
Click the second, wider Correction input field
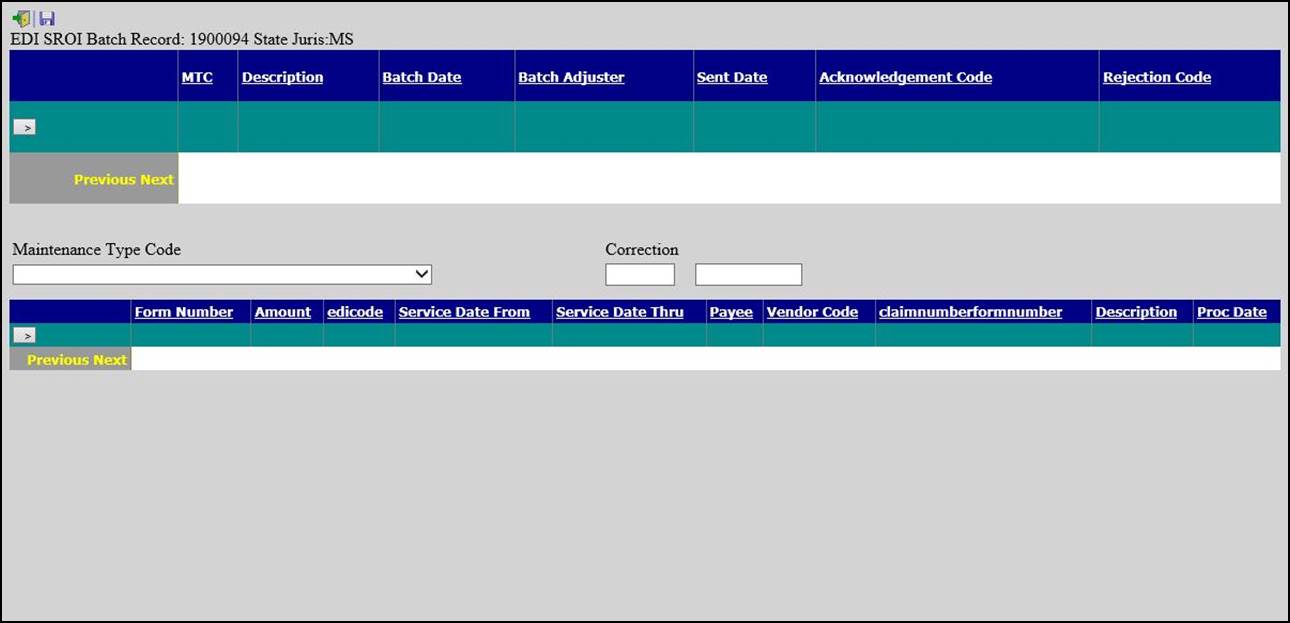(x=748, y=275)
